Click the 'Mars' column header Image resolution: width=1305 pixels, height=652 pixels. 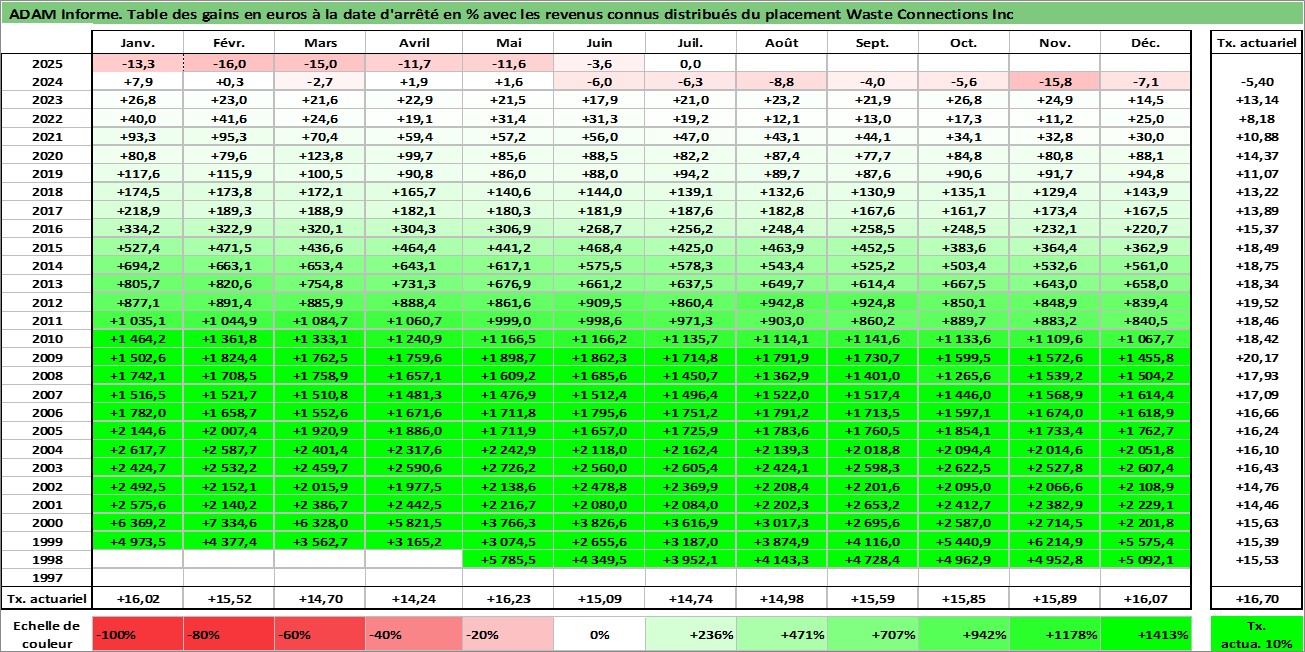[320, 43]
